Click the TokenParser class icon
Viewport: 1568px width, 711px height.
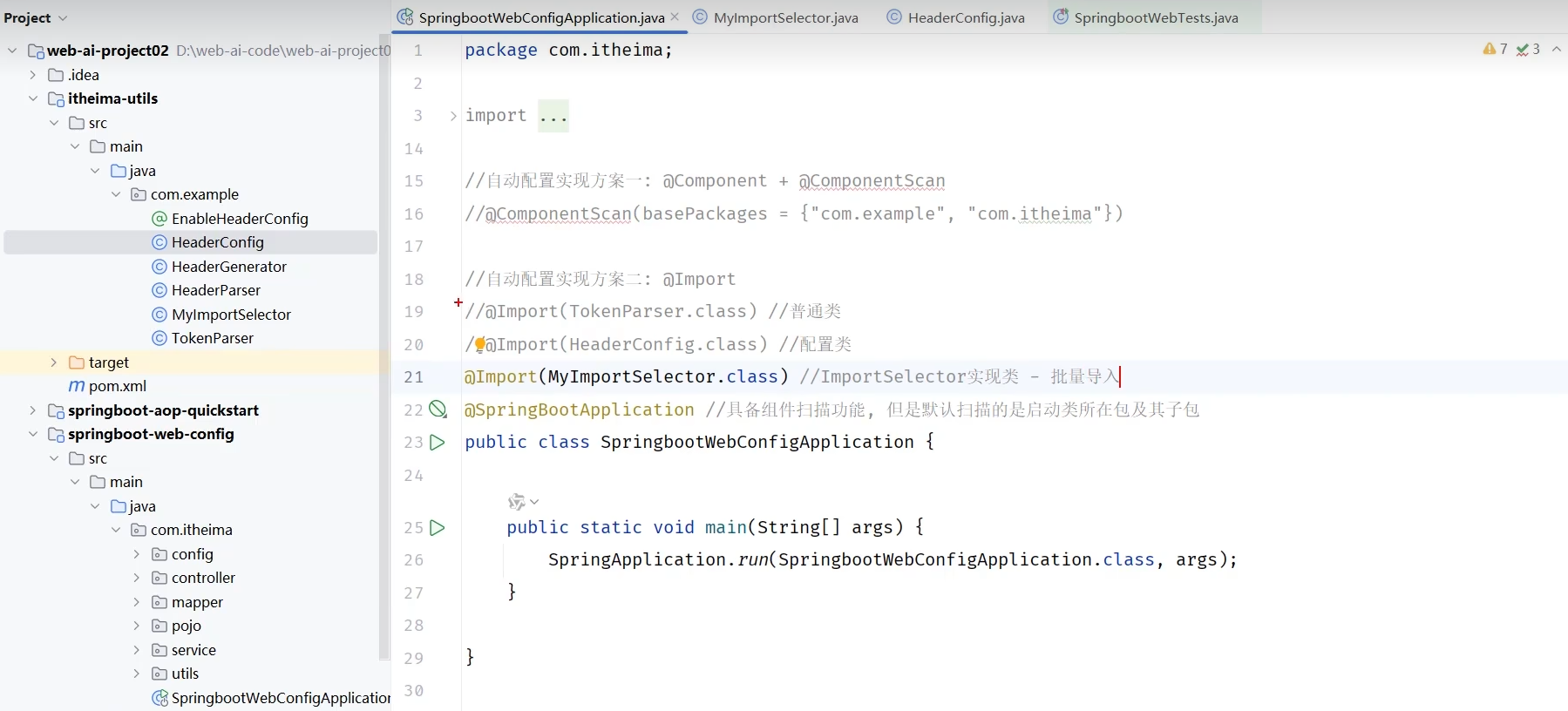160,338
